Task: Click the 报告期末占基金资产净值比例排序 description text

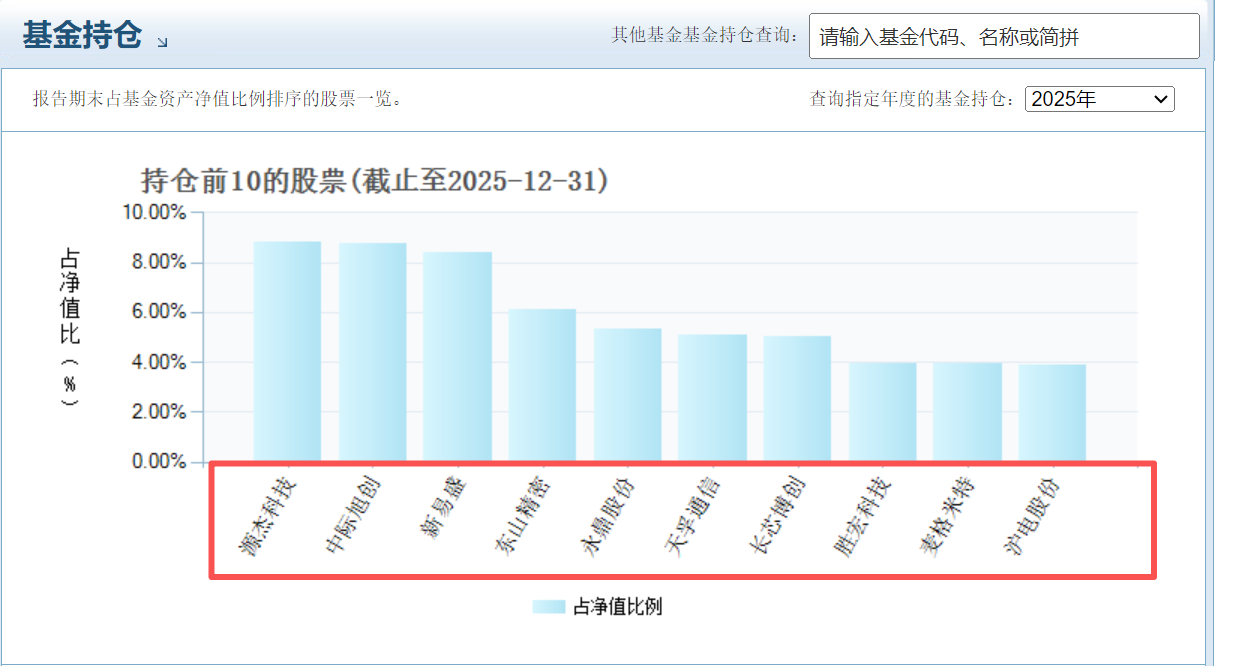Action: coord(217,99)
